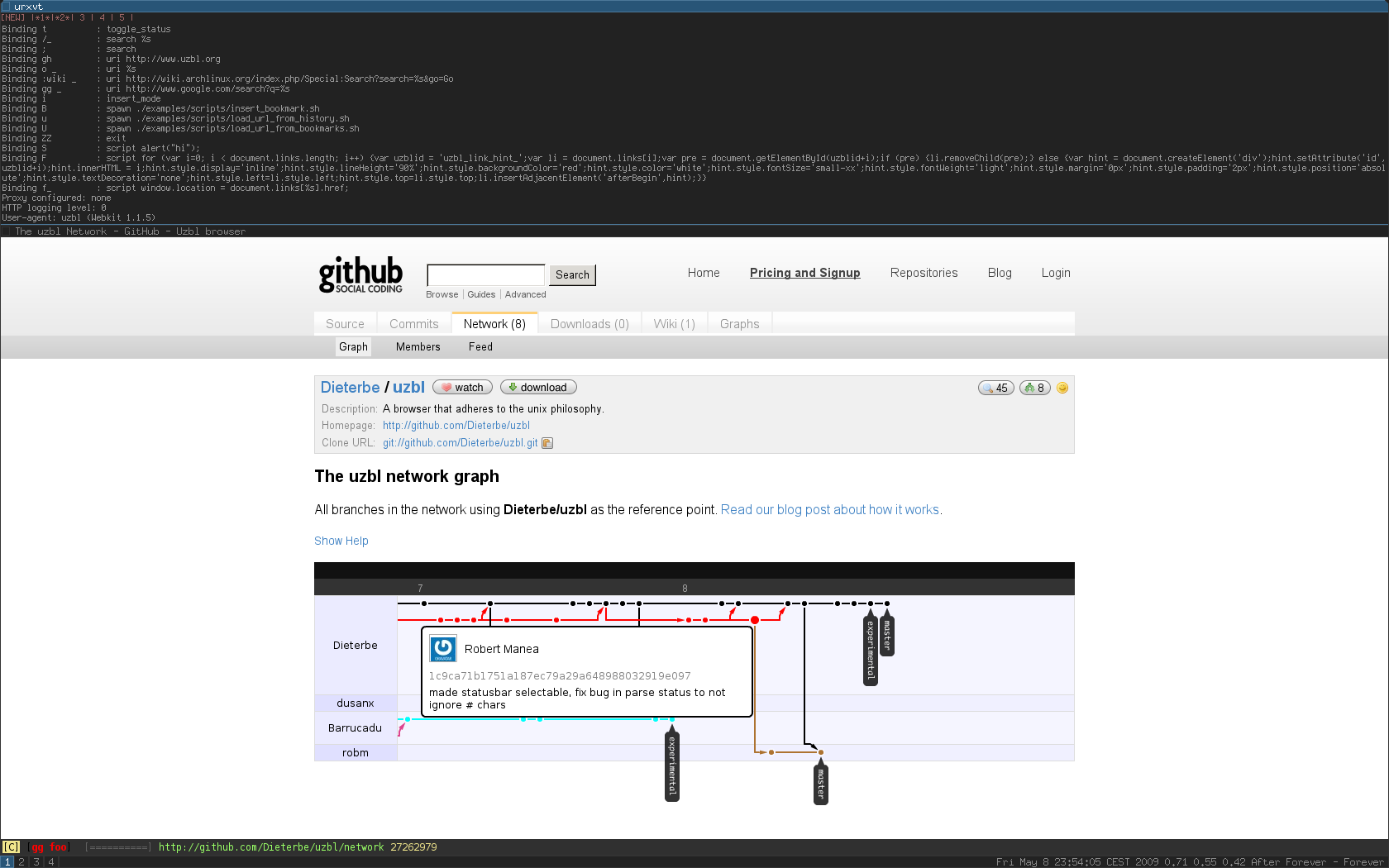This screenshot has width=1389, height=868.
Task: Click the GitHub social coding logo
Action: (360, 274)
